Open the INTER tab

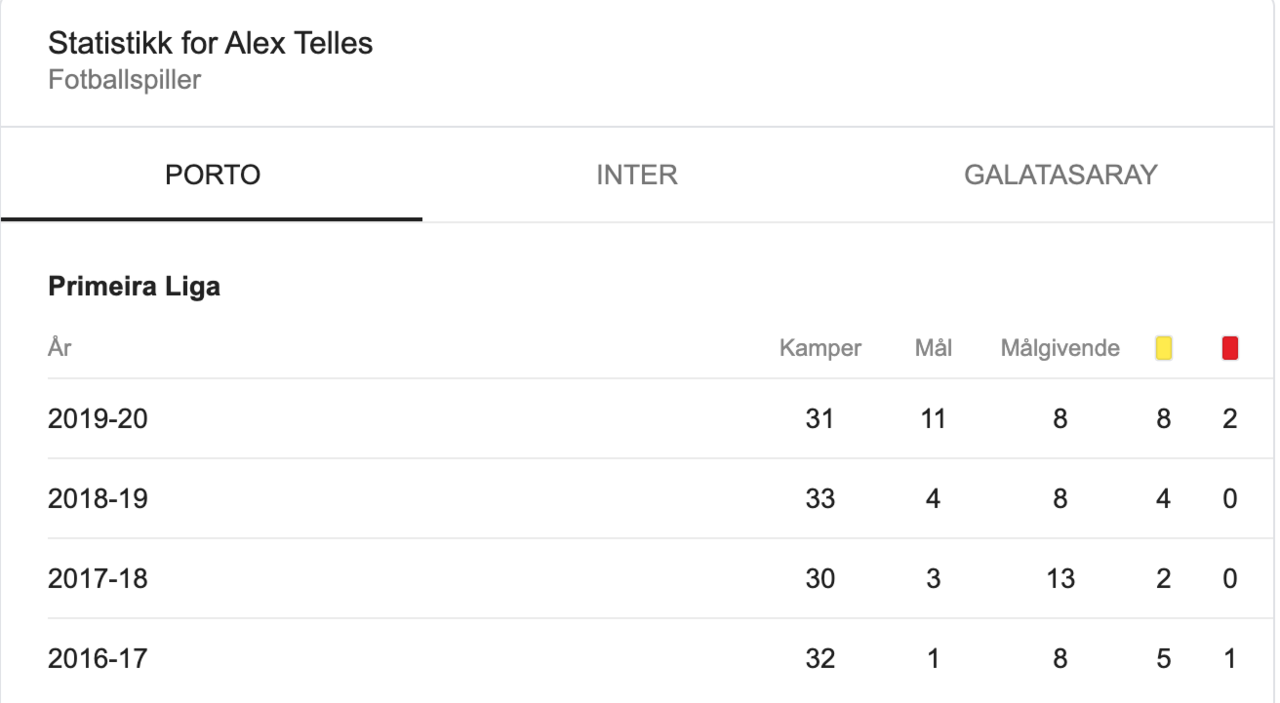(637, 175)
